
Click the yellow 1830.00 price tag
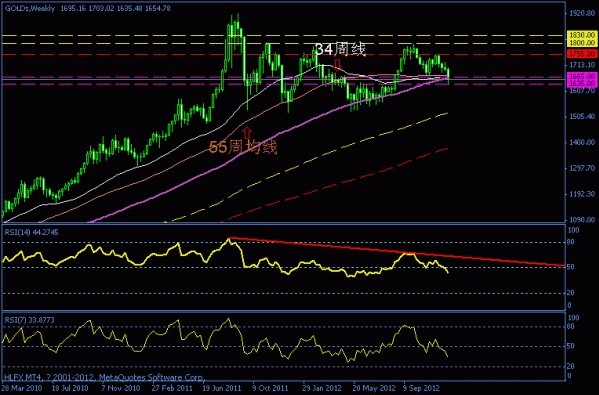tap(582, 35)
